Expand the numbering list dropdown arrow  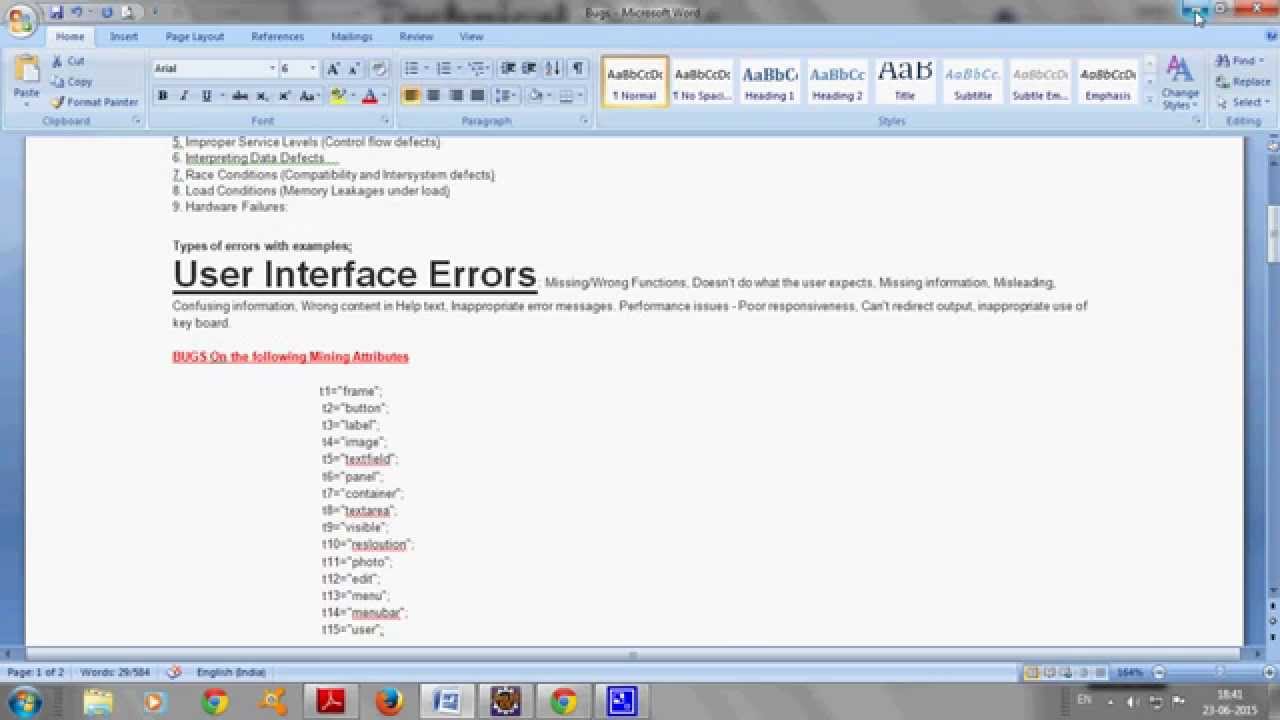pos(460,69)
